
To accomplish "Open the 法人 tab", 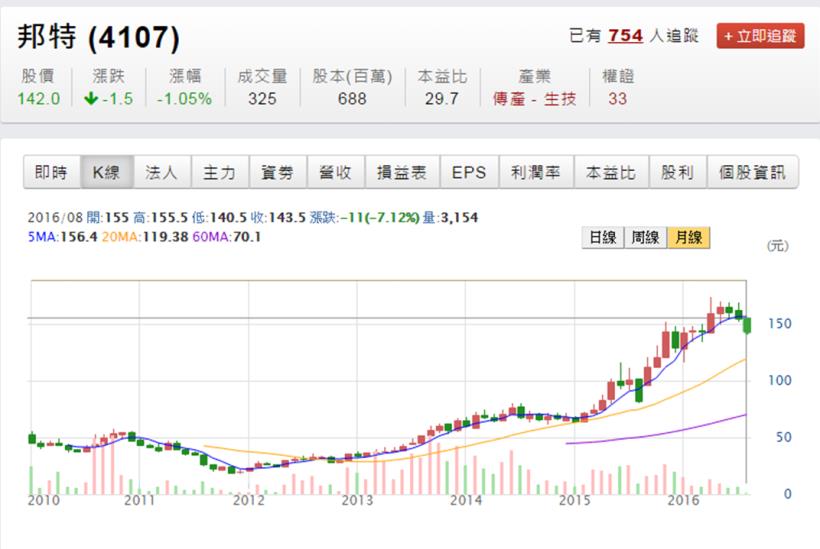I will (161, 172).
